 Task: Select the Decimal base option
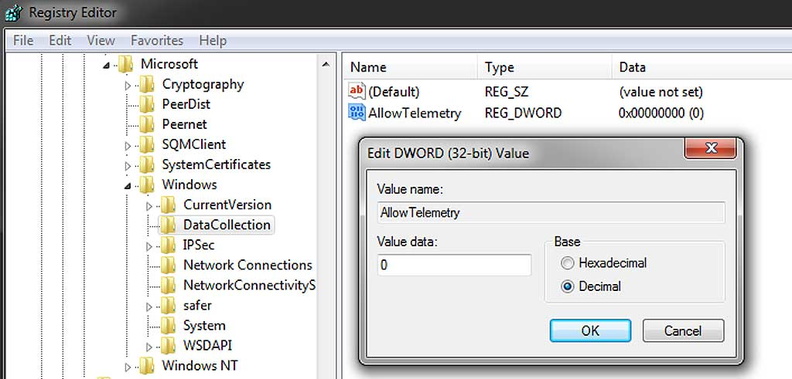[568, 287]
